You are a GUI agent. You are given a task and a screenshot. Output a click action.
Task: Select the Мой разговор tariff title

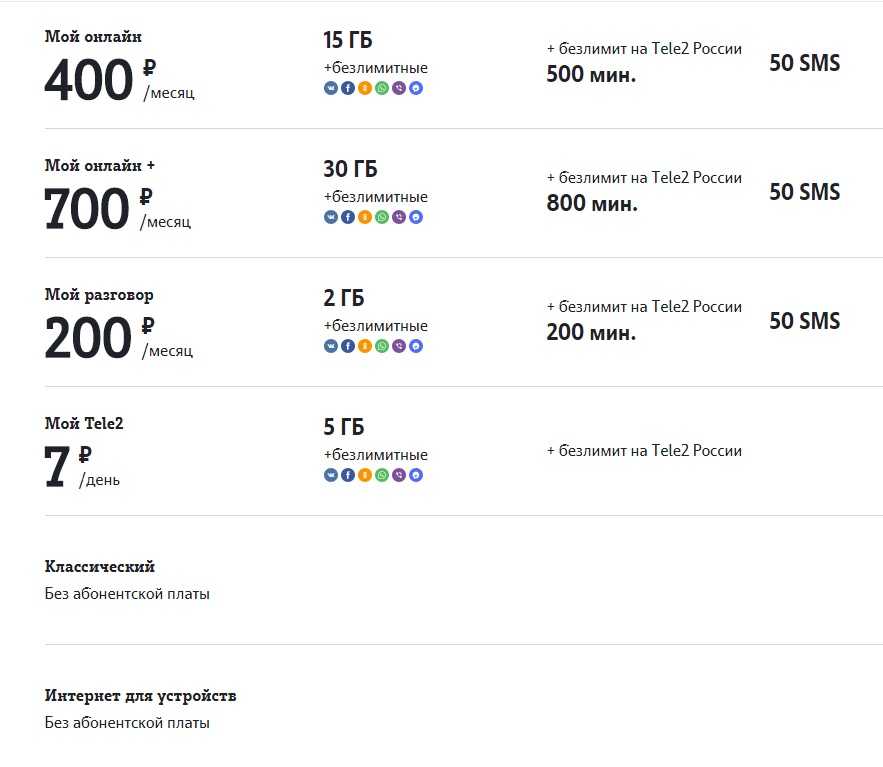(99, 295)
